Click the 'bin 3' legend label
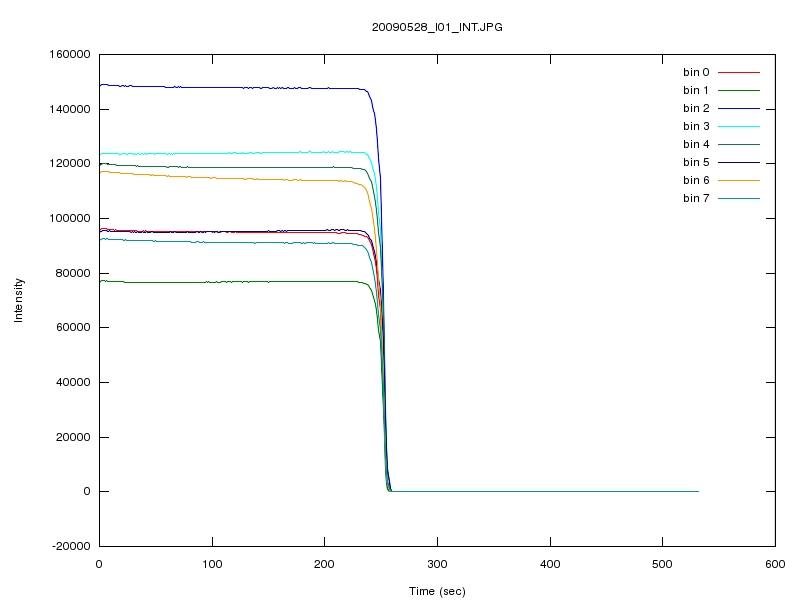Image resolution: width=800 pixels, height=600 pixels. pos(696,126)
